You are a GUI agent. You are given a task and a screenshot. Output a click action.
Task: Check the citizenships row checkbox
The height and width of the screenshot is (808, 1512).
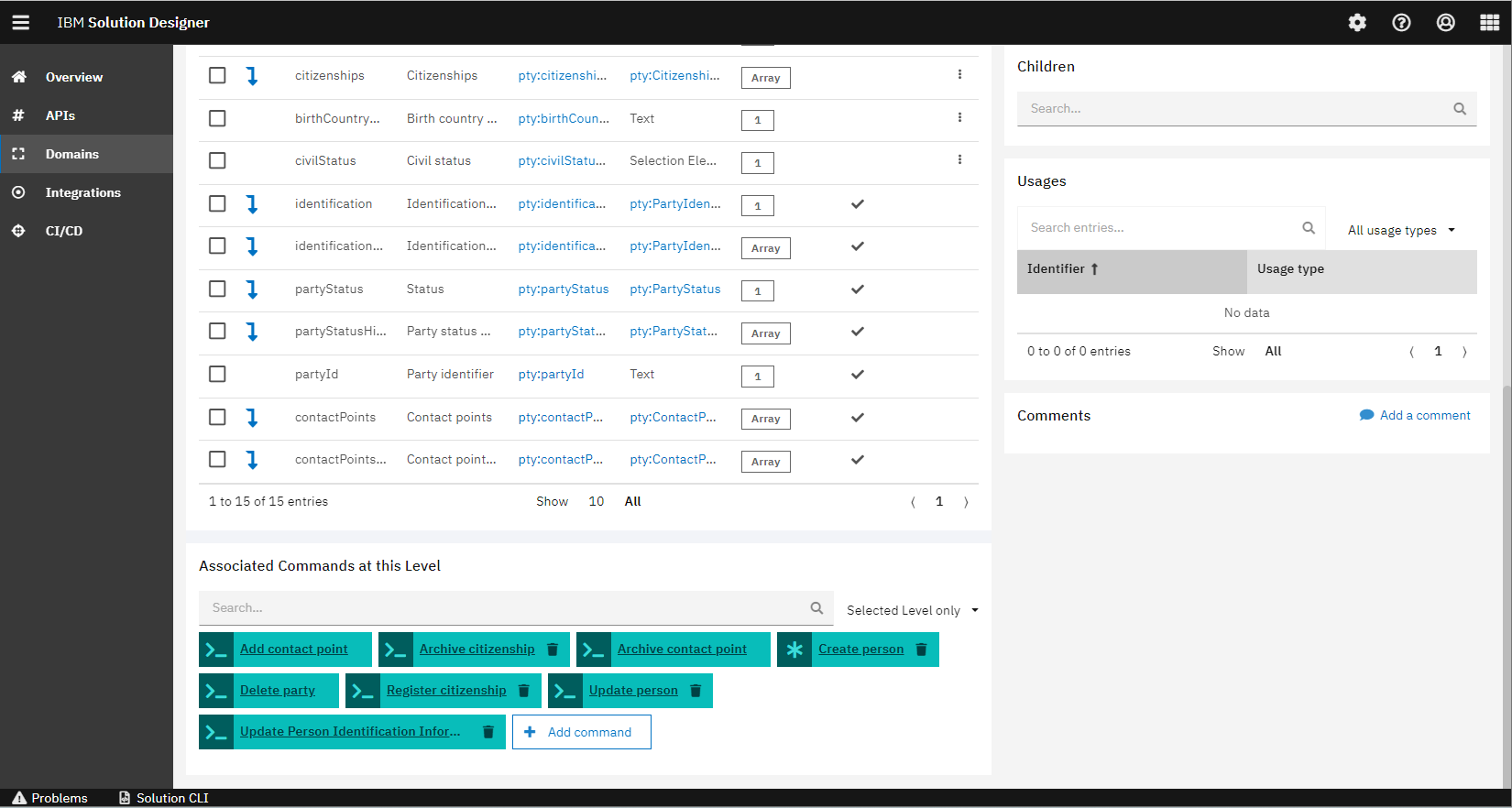tap(217, 75)
